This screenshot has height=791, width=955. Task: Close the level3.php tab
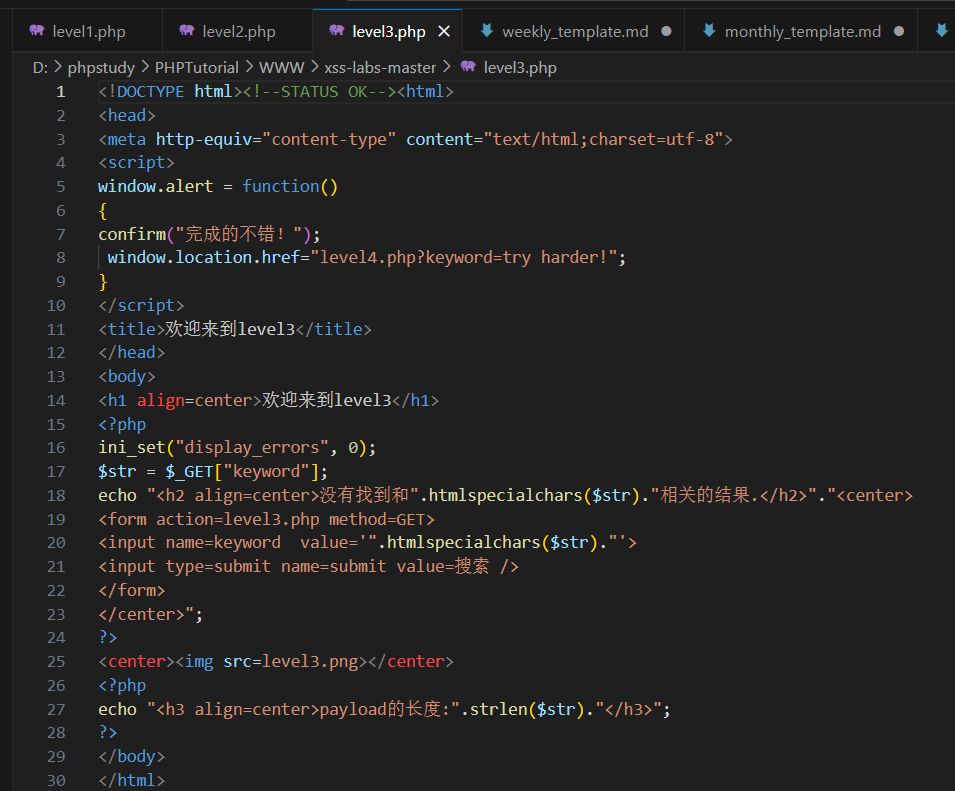coord(445,31)
